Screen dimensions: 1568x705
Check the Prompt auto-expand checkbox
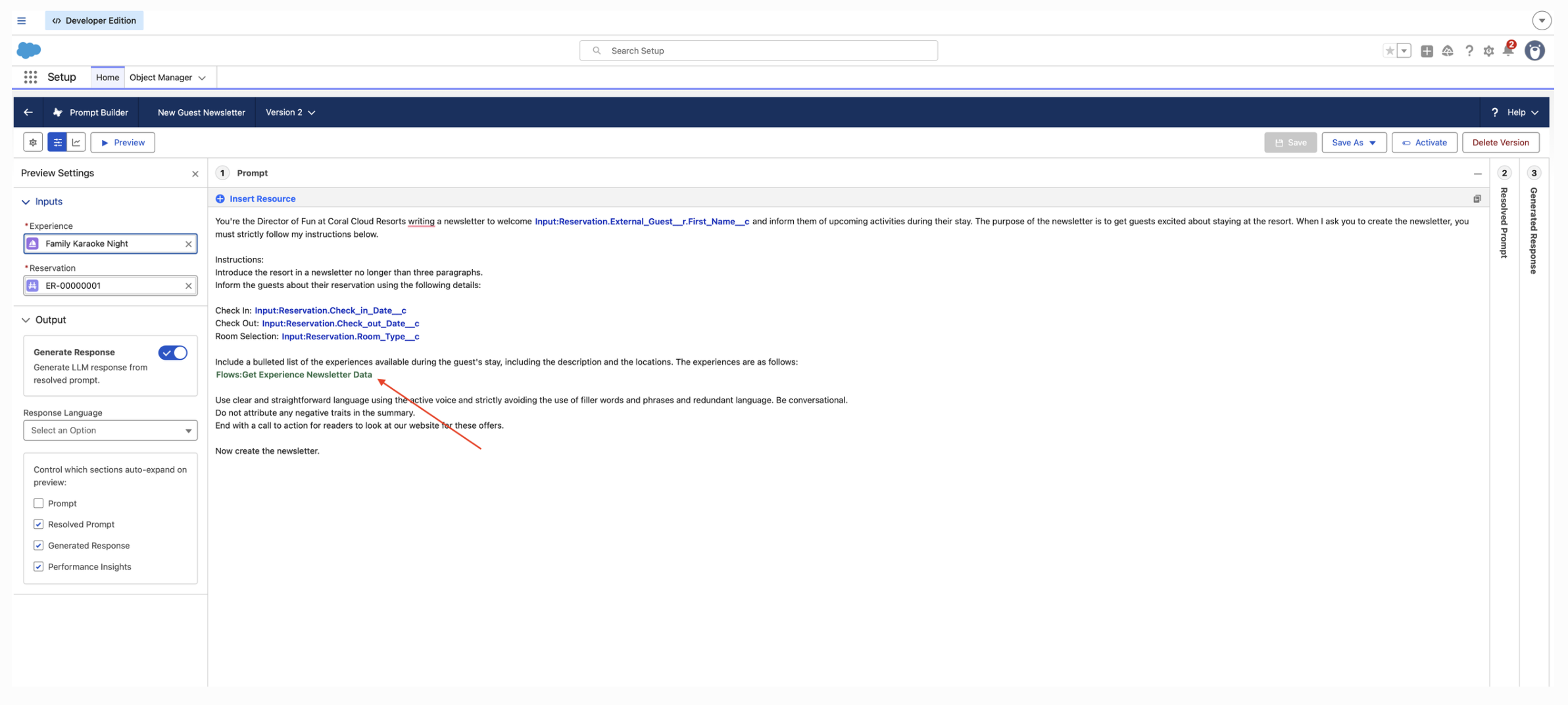click(x=38, y=503)
